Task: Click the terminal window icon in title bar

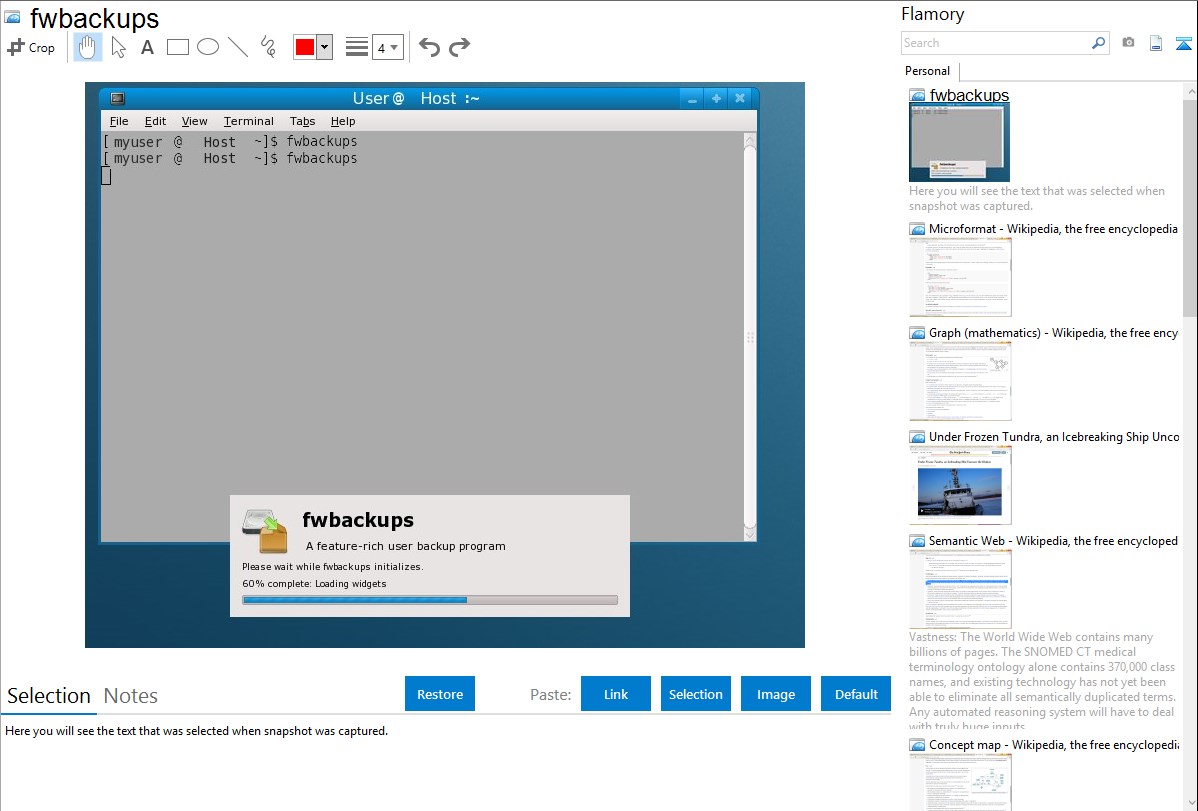Action: click(x=118, y=99)
